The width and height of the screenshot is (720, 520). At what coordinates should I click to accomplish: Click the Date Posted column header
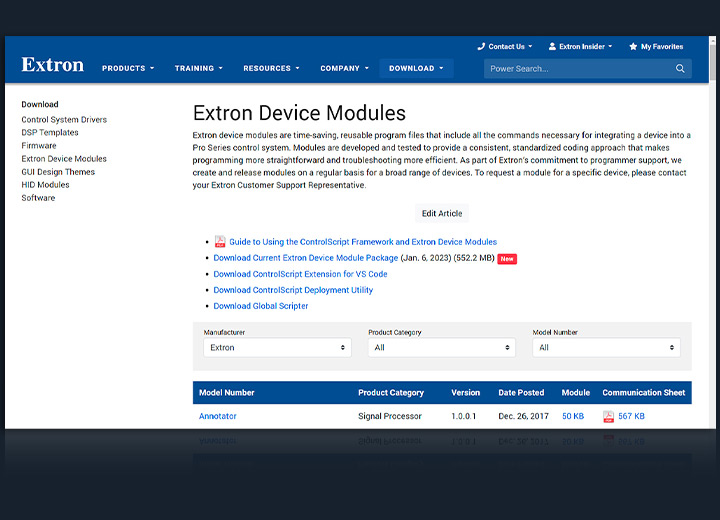[521, 393]
